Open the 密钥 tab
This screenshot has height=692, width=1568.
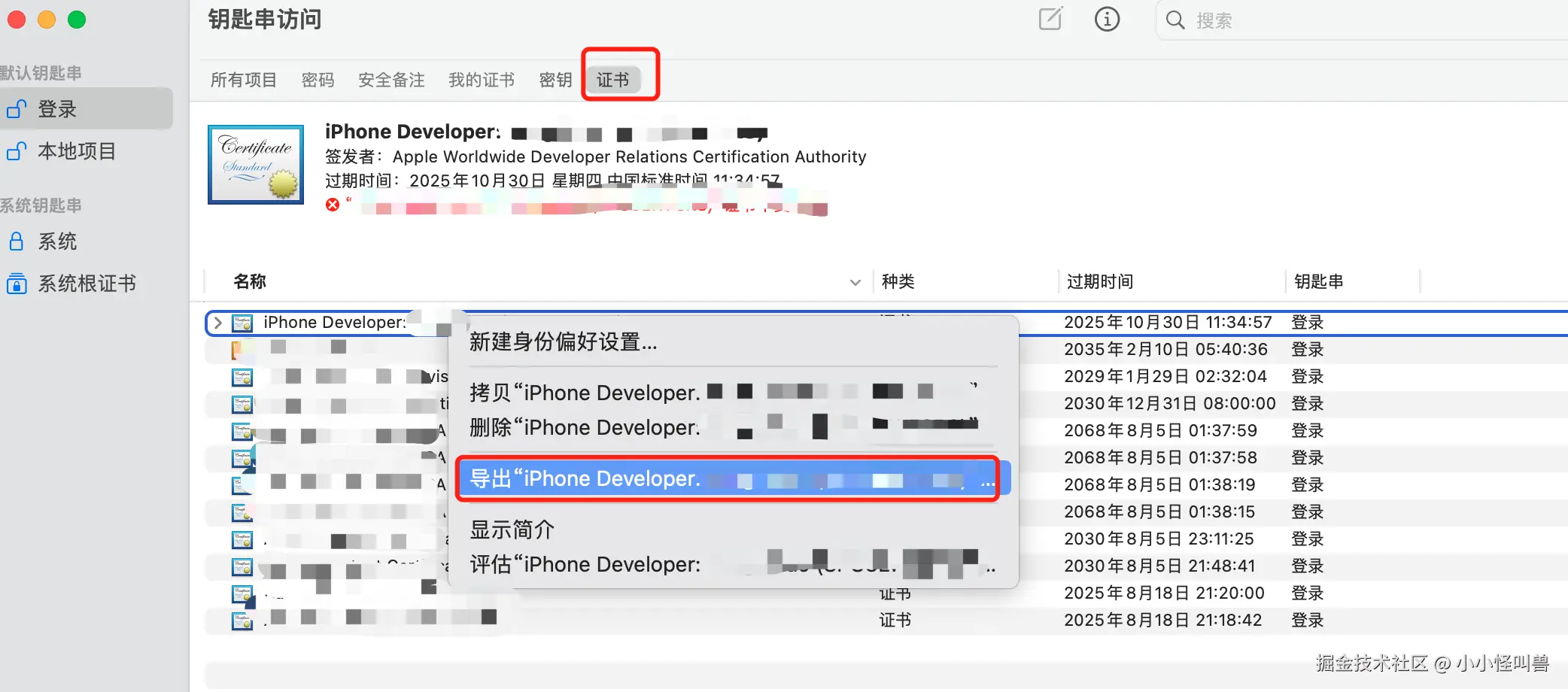point(555,80)
